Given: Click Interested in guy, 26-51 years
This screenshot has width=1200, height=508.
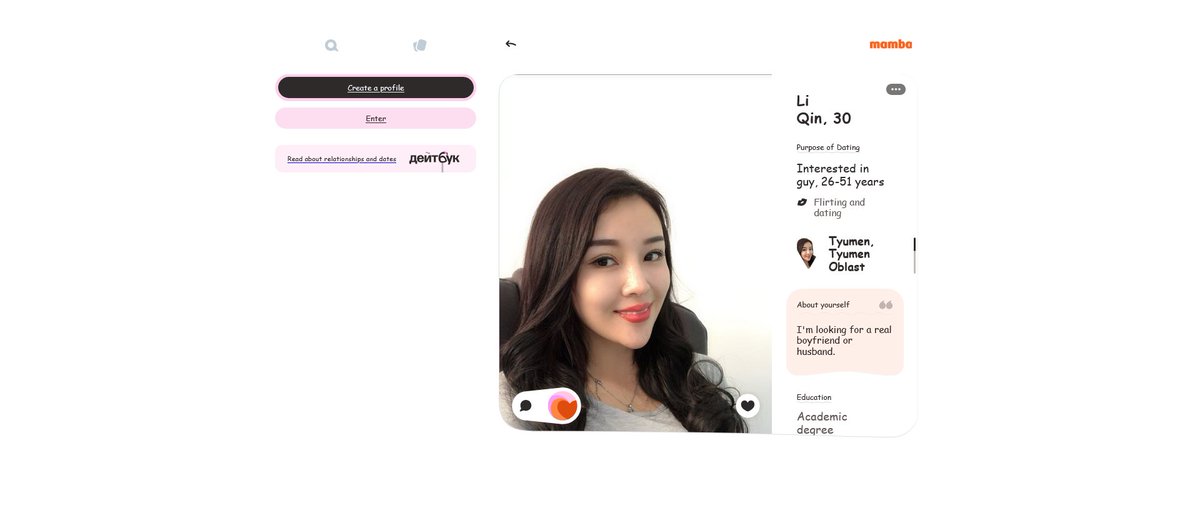Looking at the screenshot, I should pyautogui.click(x=840, y=175).
